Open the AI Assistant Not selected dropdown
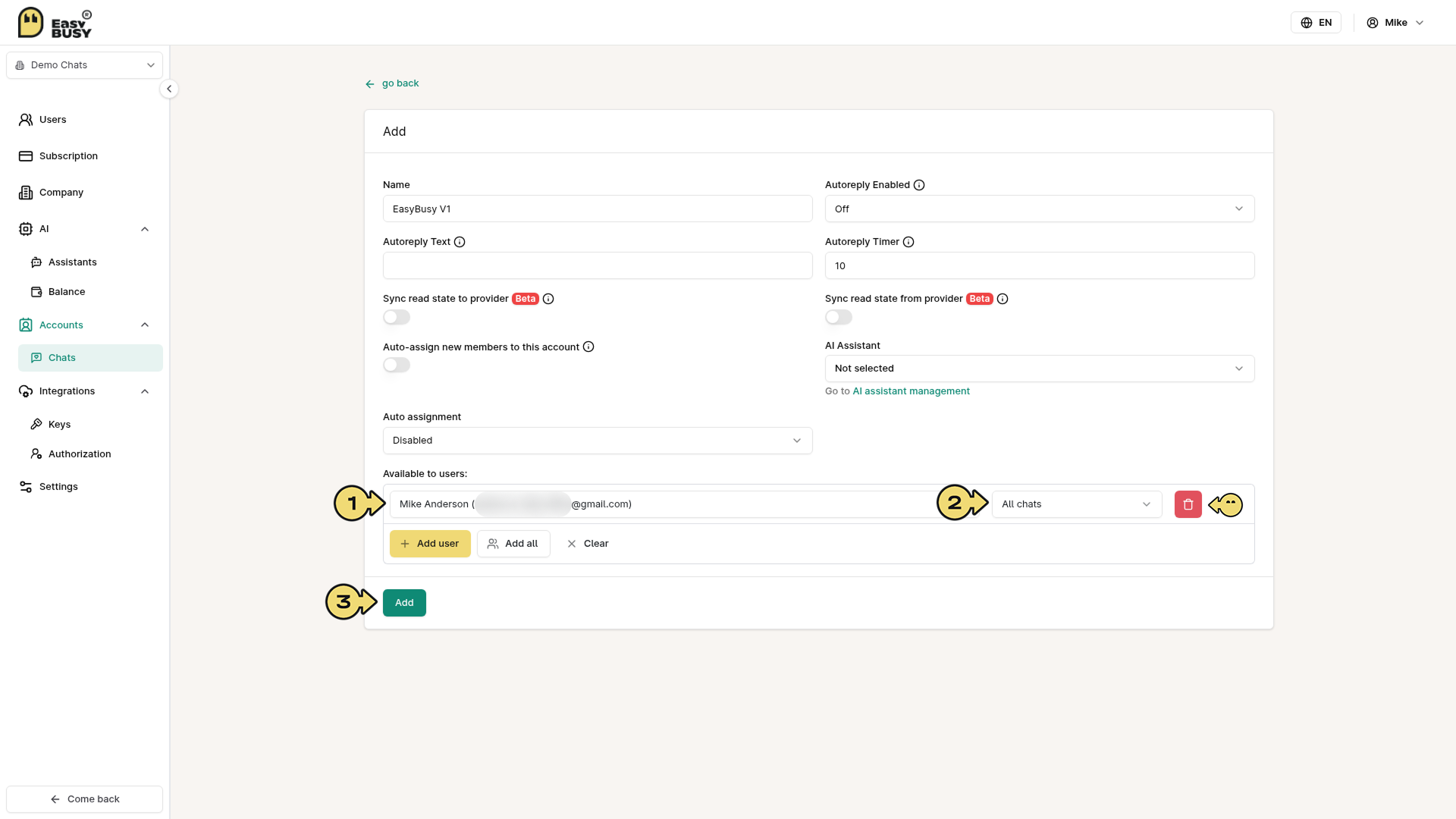 click(x=1040, y=369)
